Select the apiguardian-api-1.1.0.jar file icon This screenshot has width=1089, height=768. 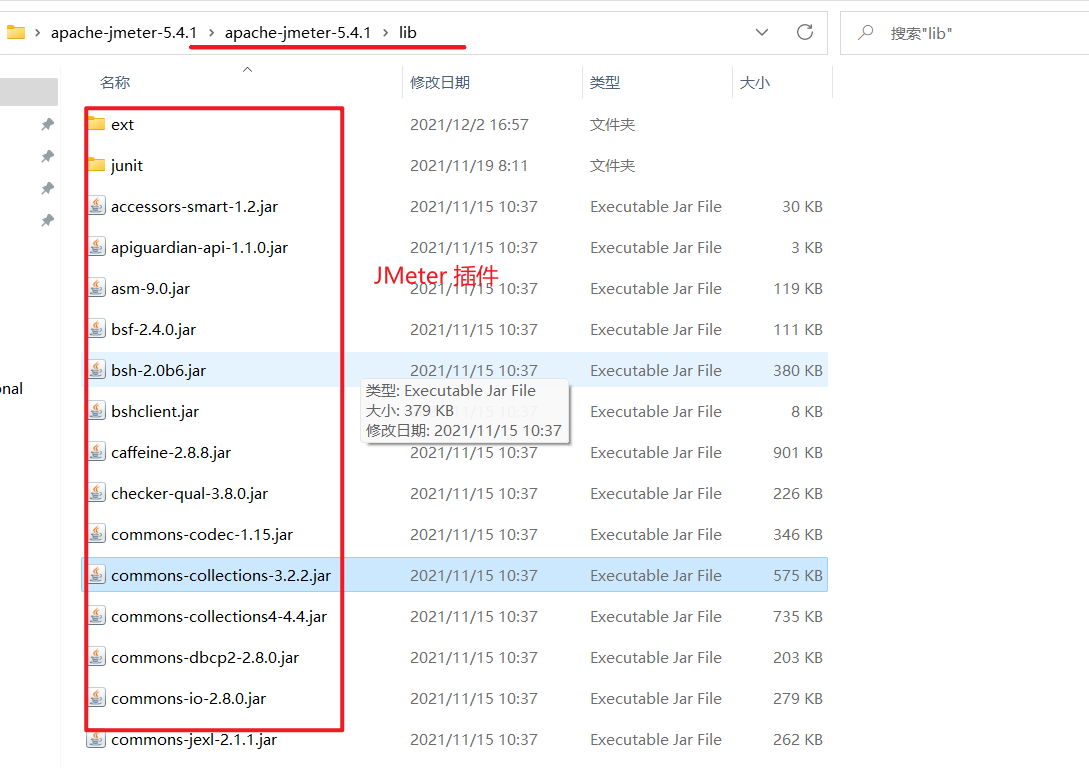click(x=97, y=247)
